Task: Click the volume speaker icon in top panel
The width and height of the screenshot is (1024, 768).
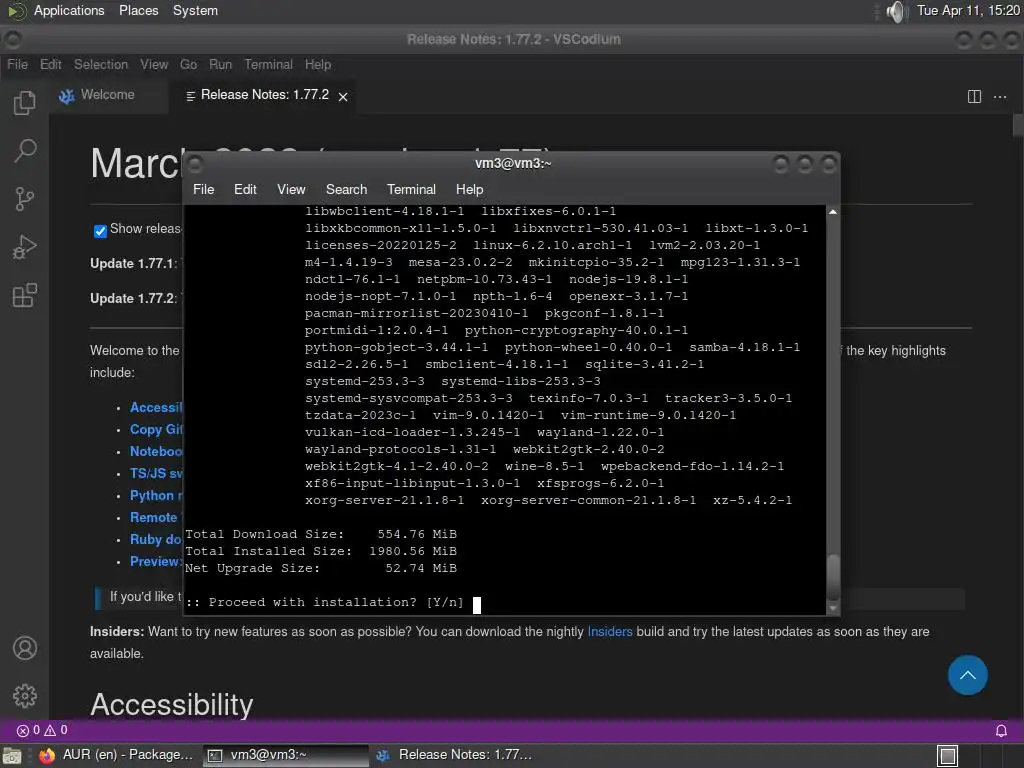Action: tap(897, 11)
